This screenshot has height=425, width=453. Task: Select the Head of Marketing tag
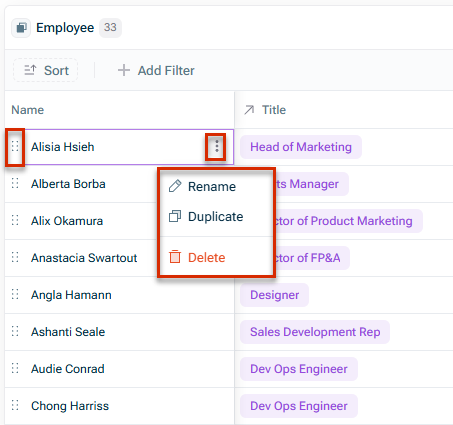pyautogui.click(x=301, y=147)
